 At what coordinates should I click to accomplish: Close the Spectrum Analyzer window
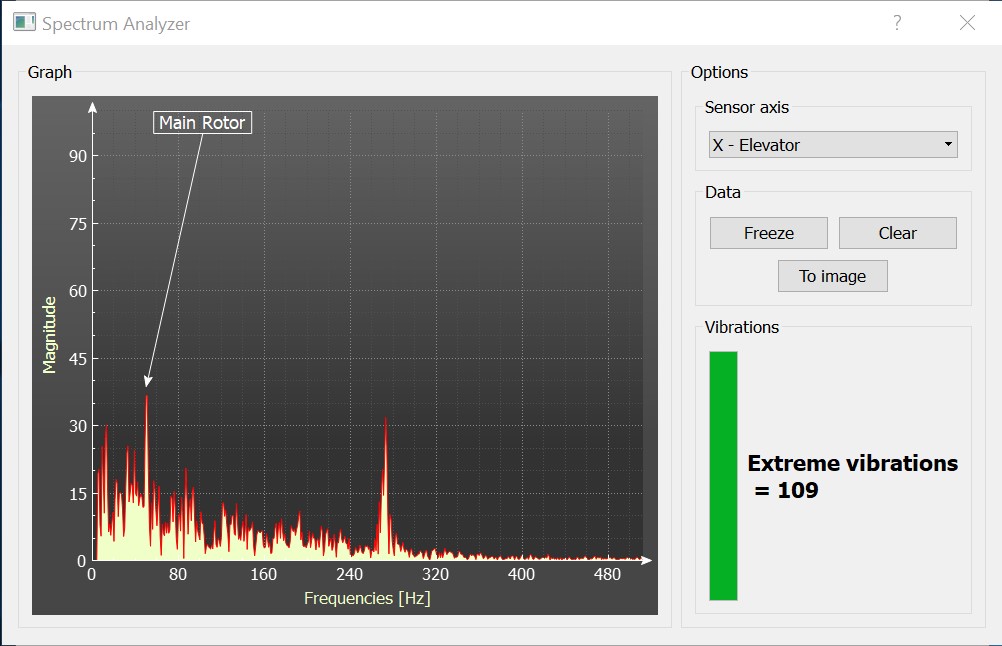(967, 23)
